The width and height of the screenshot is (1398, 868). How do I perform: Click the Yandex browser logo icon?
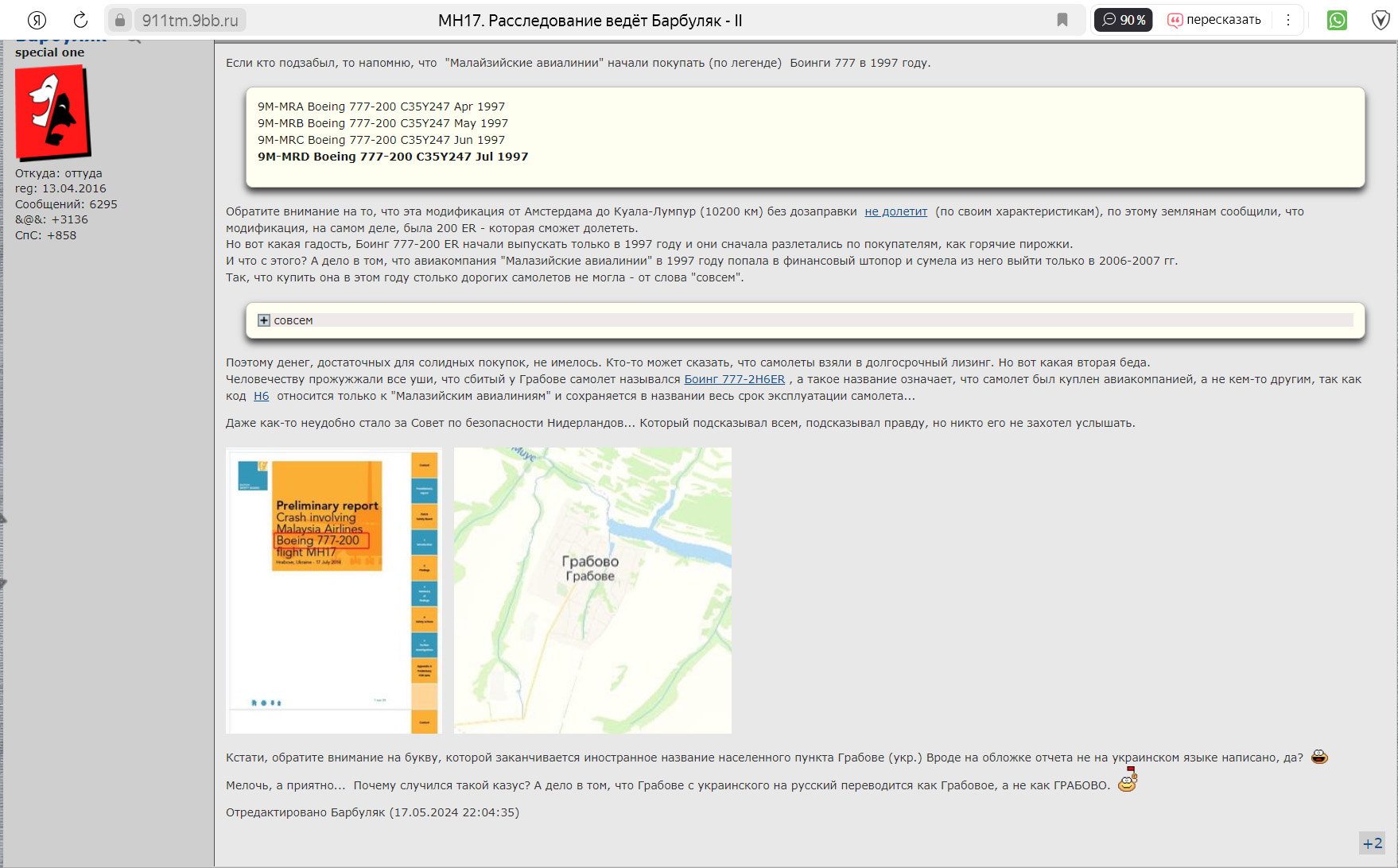tap(37, 20)
